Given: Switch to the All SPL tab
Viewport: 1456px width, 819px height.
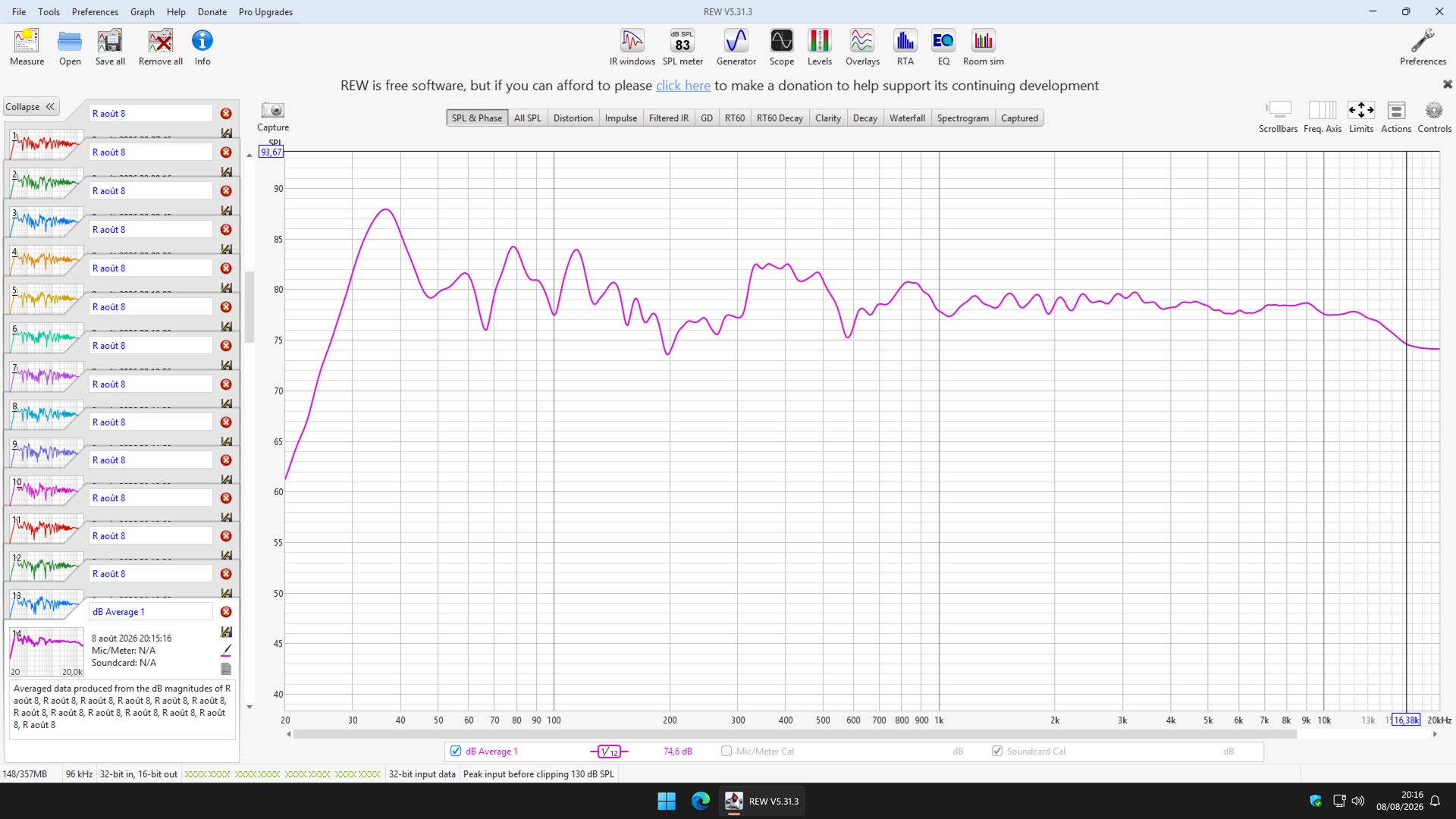Looking at the screenshot, I should pyautogui.click(x=528, y=118).
